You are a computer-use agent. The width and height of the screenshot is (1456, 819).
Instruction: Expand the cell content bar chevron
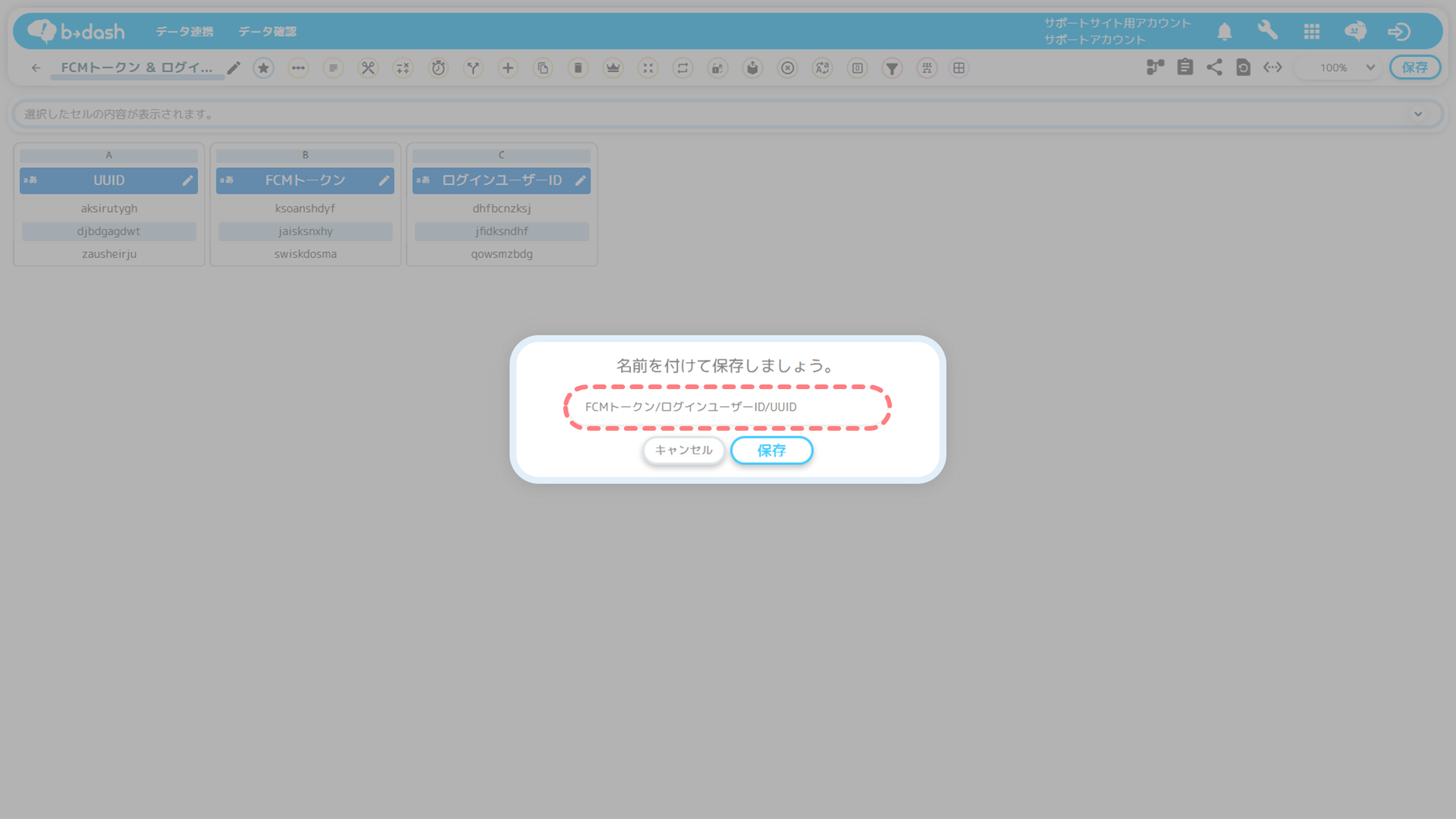click(1418, 114)
